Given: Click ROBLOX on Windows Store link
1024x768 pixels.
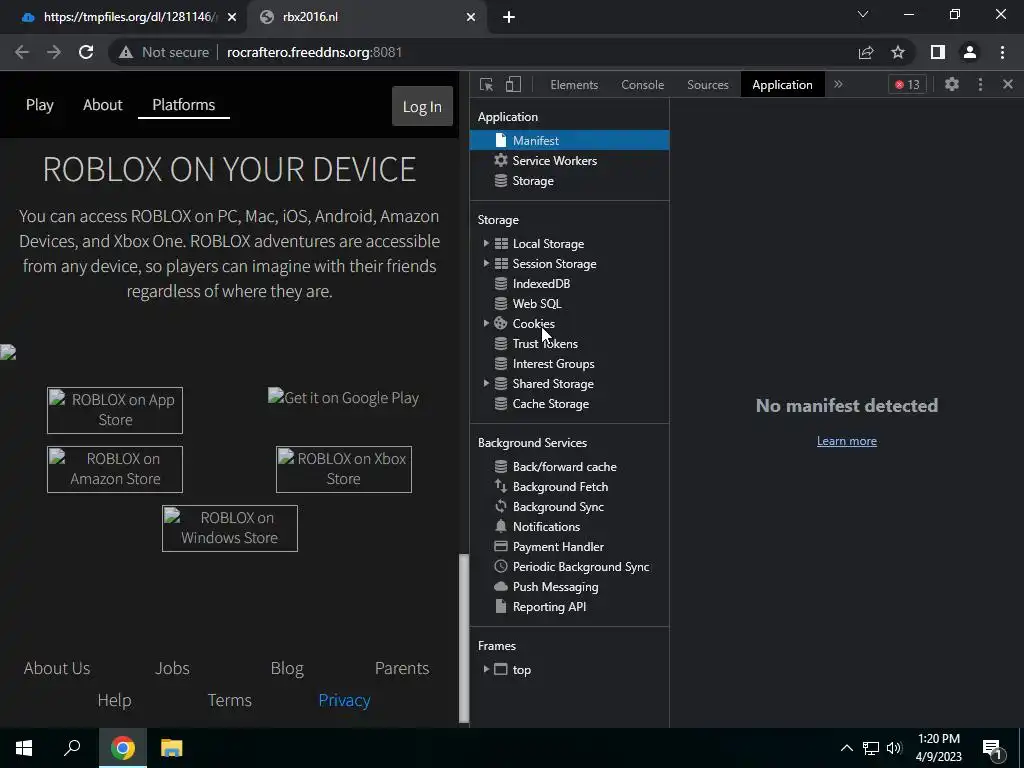Looking at the screenshot, I should 229,528.
